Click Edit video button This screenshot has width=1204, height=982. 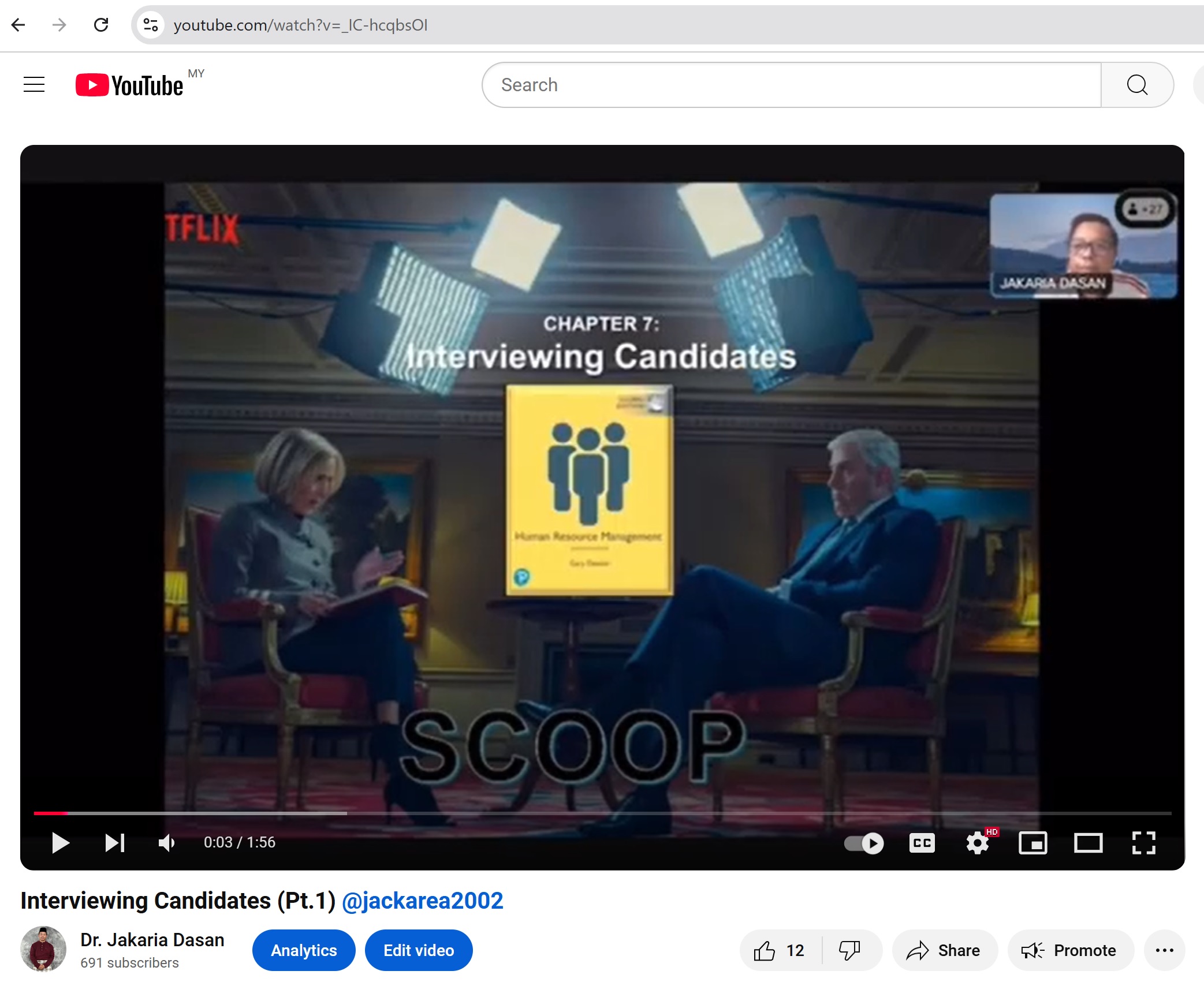pyautogui.click(x=419, y=950)
